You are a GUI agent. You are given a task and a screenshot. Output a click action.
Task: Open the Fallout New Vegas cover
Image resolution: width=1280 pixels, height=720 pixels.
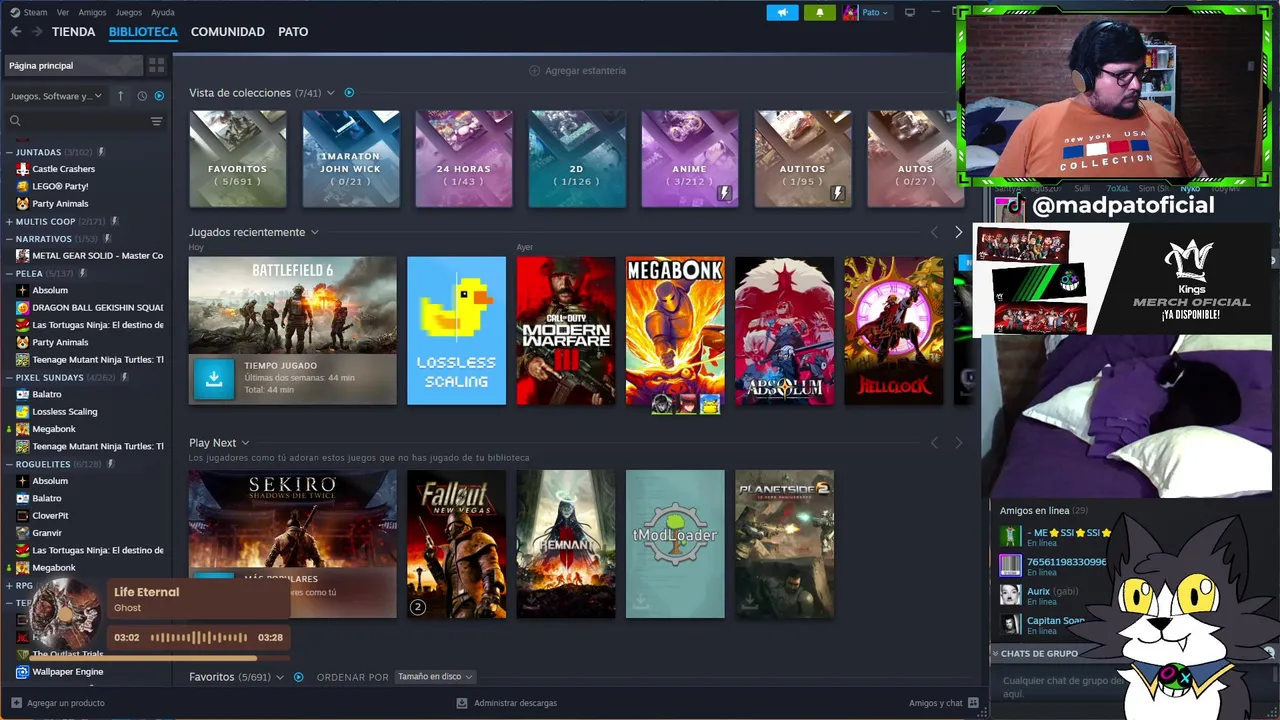coord(456,544)
